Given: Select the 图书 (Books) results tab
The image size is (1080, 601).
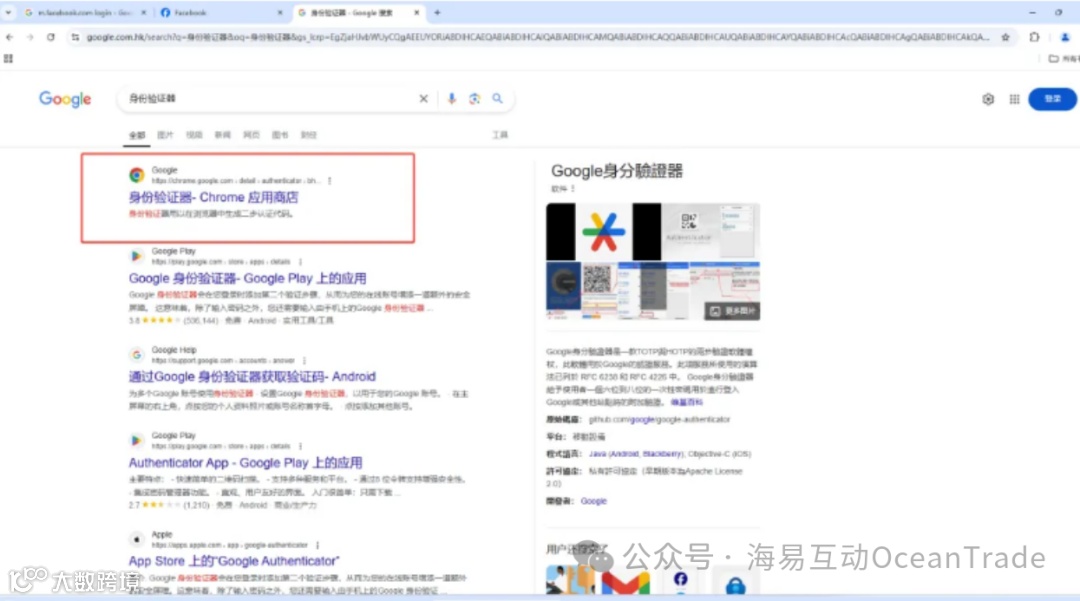Looking at the screenshot, I should pos(280,135).
